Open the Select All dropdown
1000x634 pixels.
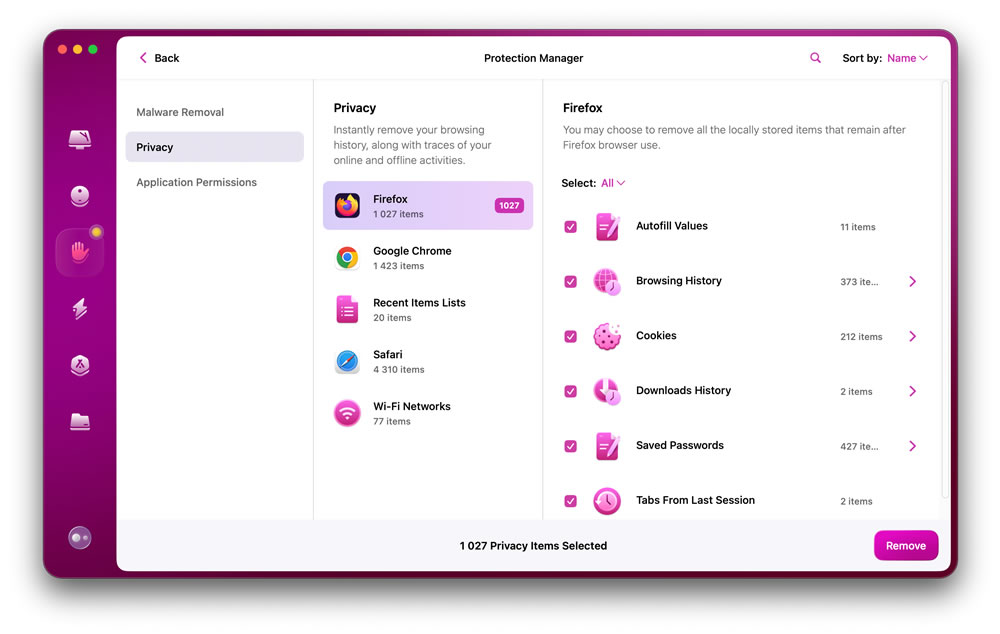(613, 183)
